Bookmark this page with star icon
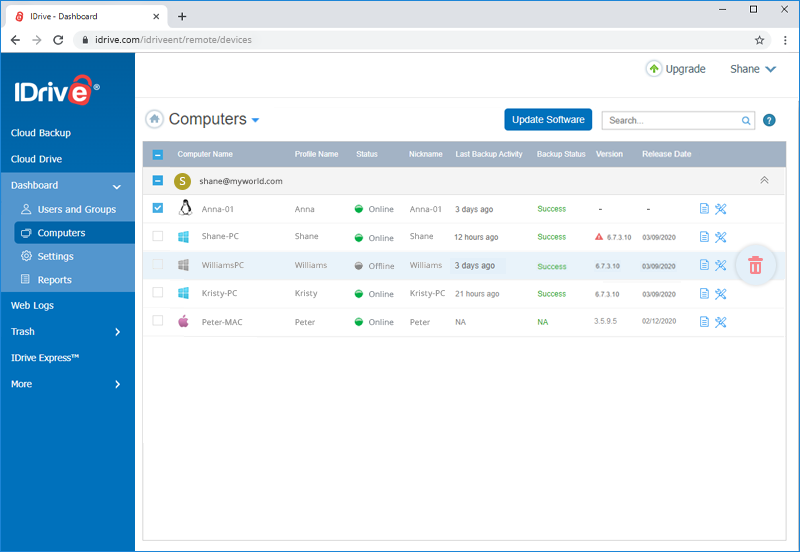Image resolution: width=800 pixels, height=552 pixels. coord(759,40)
